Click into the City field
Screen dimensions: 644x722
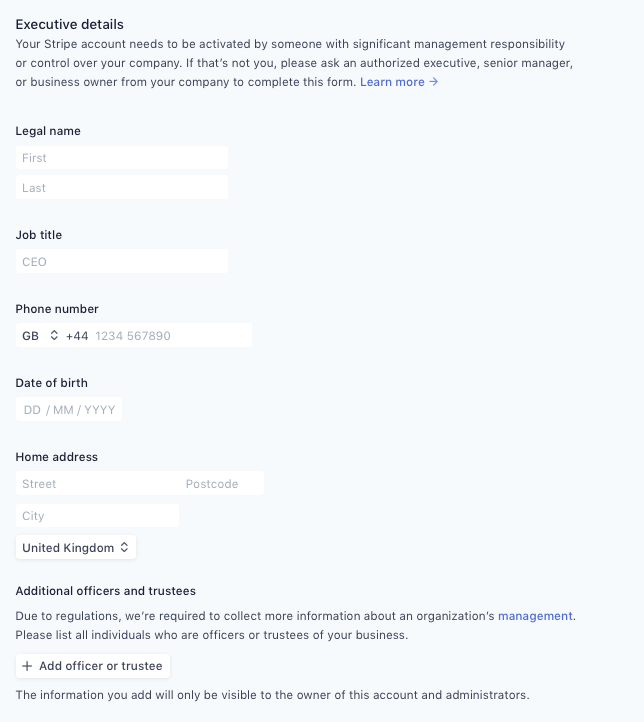click(97, 515)
